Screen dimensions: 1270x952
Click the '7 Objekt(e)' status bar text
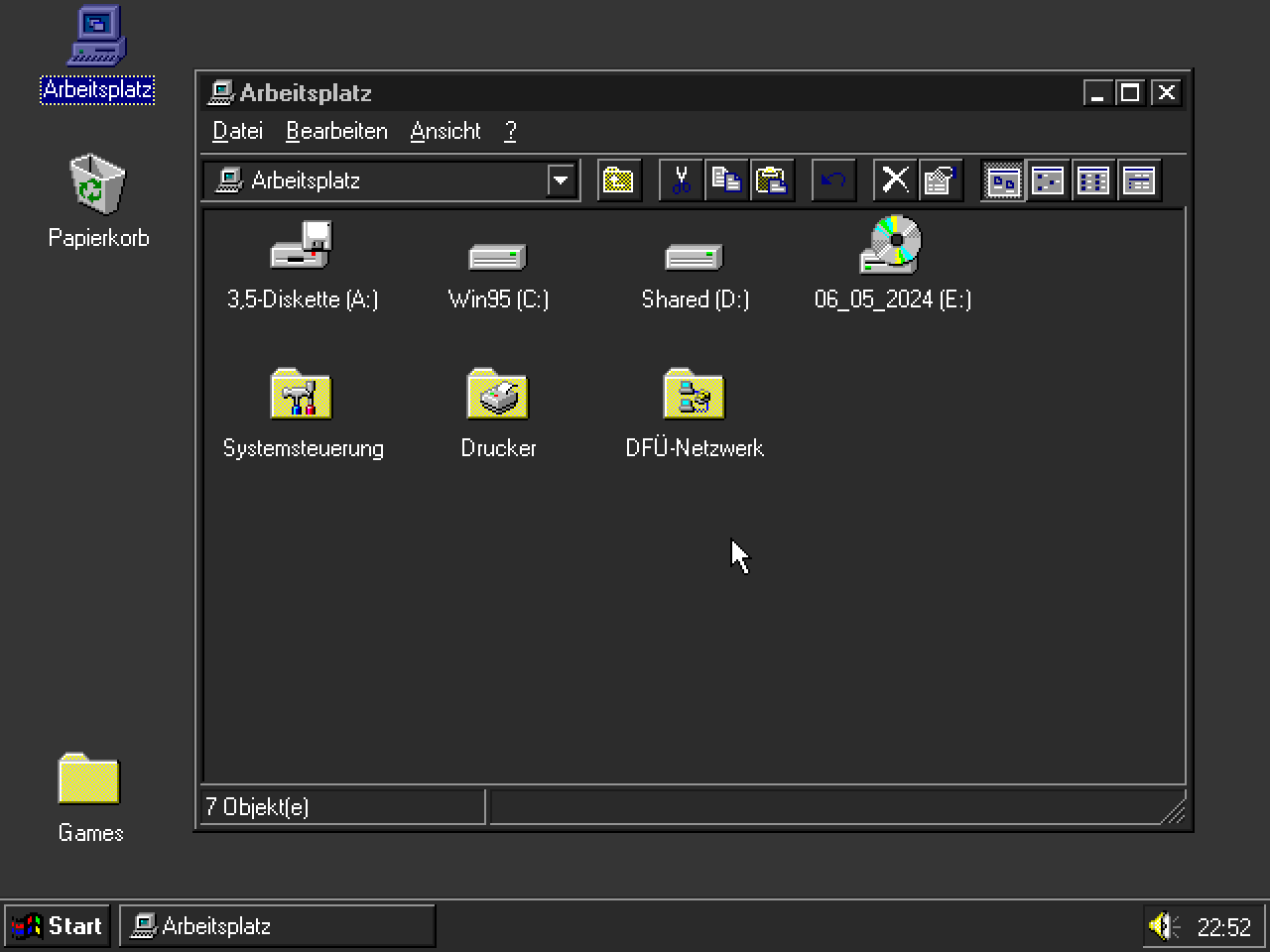257,807
